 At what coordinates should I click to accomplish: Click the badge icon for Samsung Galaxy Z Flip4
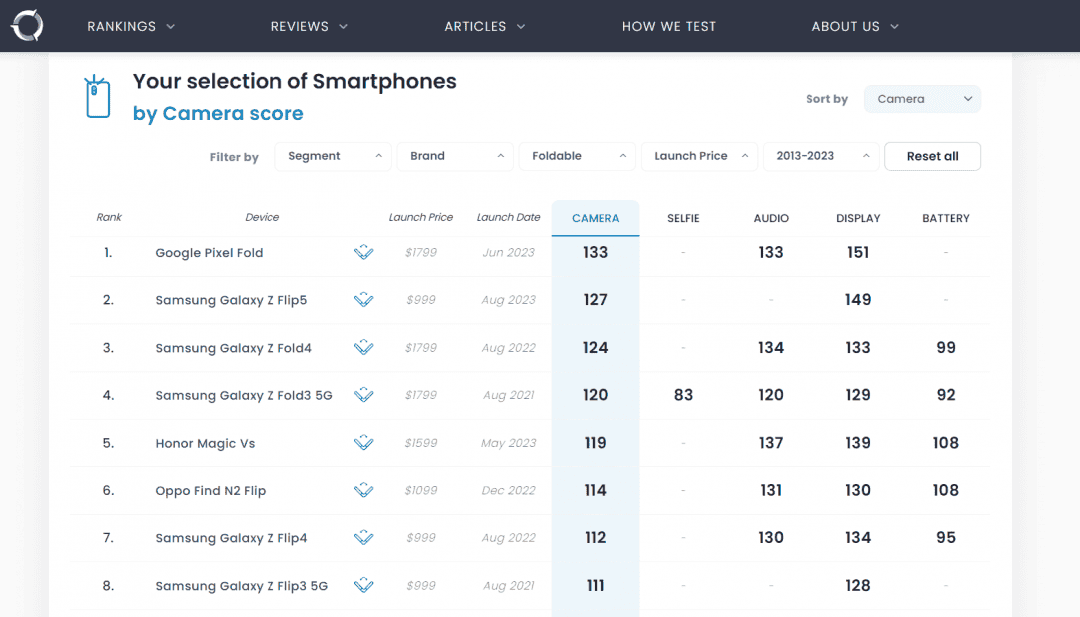tap(364, 538)
